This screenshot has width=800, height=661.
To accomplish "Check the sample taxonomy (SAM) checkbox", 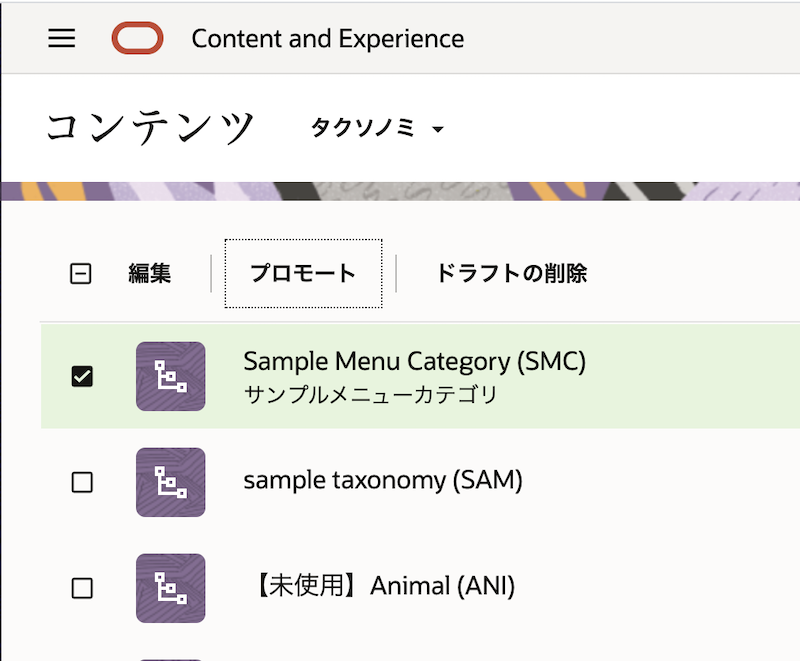I will point(82,482).
